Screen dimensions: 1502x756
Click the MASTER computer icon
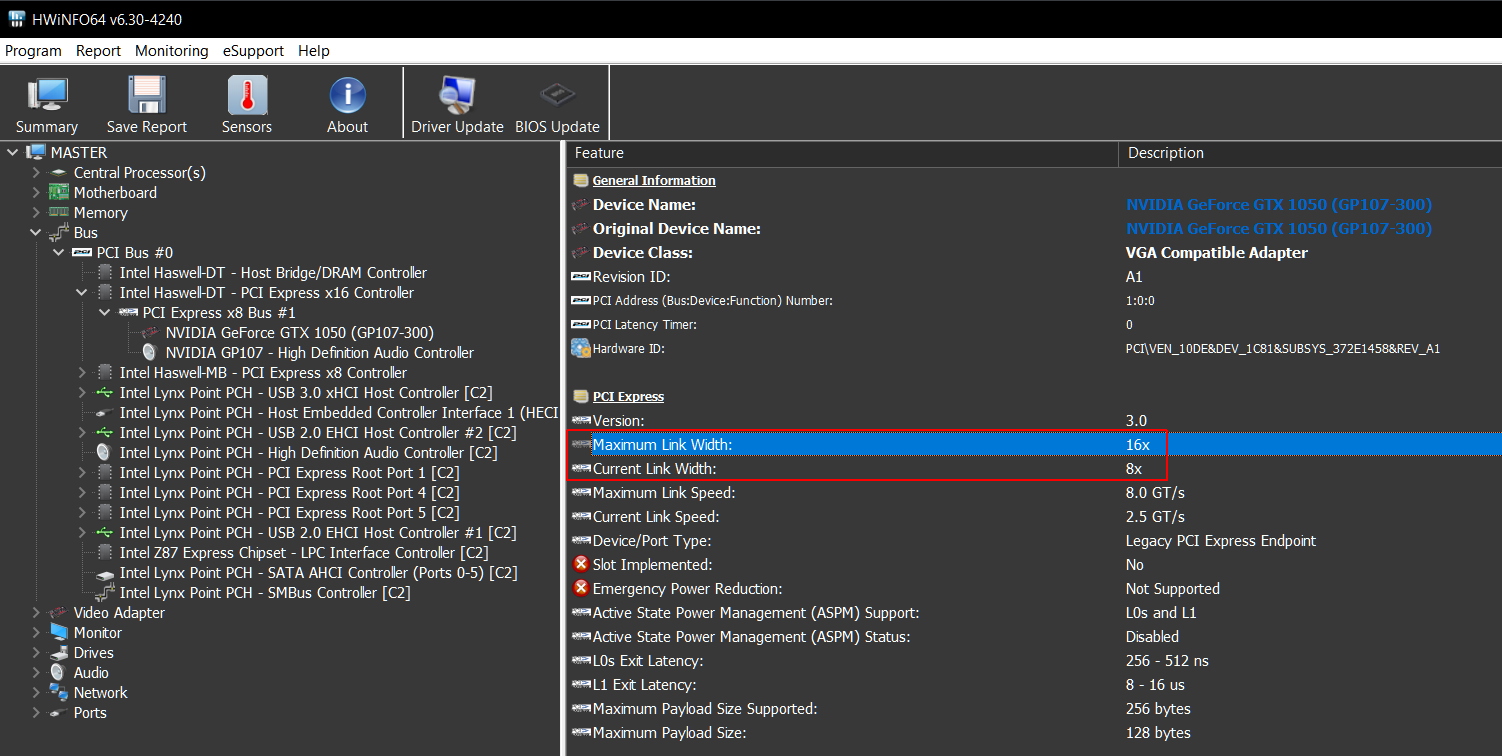coord(37,152)
